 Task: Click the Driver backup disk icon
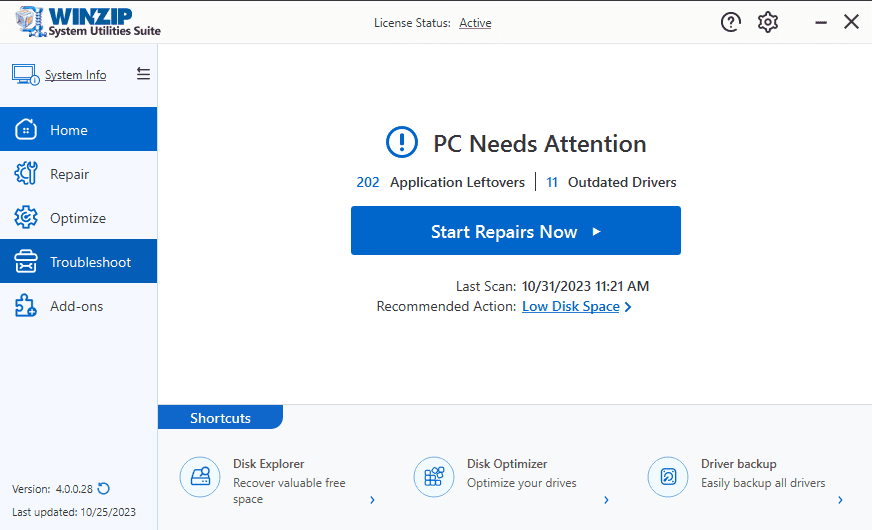click(668, 477)
